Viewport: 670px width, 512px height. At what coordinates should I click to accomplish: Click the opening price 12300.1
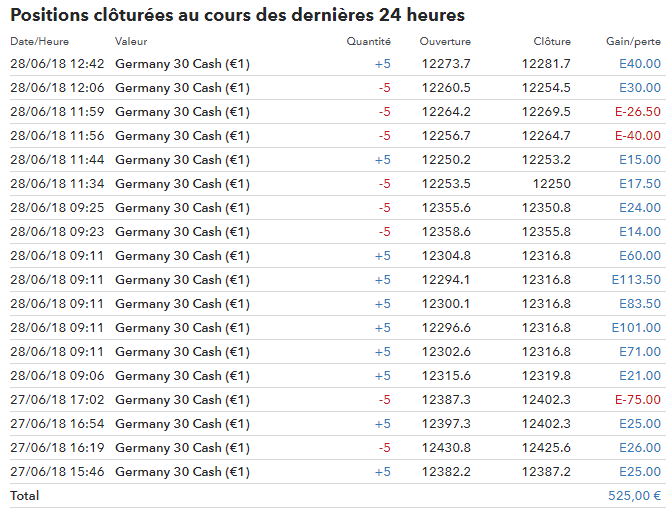pos(446,303)
